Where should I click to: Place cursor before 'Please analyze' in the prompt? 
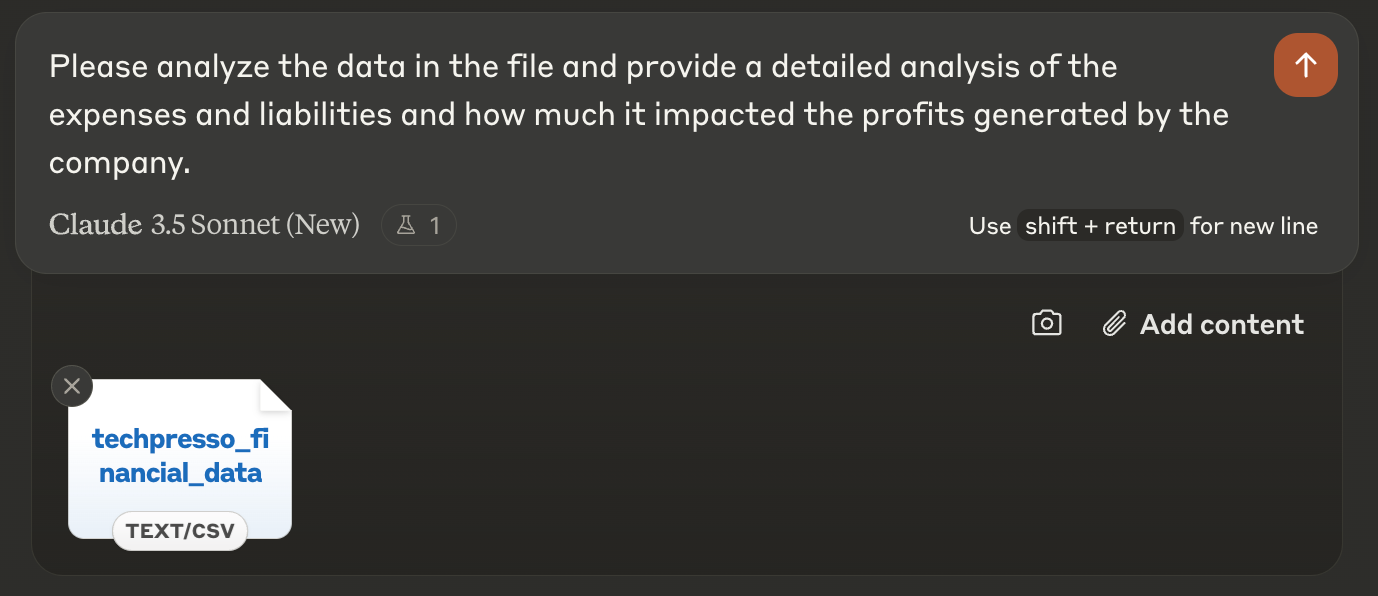pyautogui.click(x=49, y=67)
